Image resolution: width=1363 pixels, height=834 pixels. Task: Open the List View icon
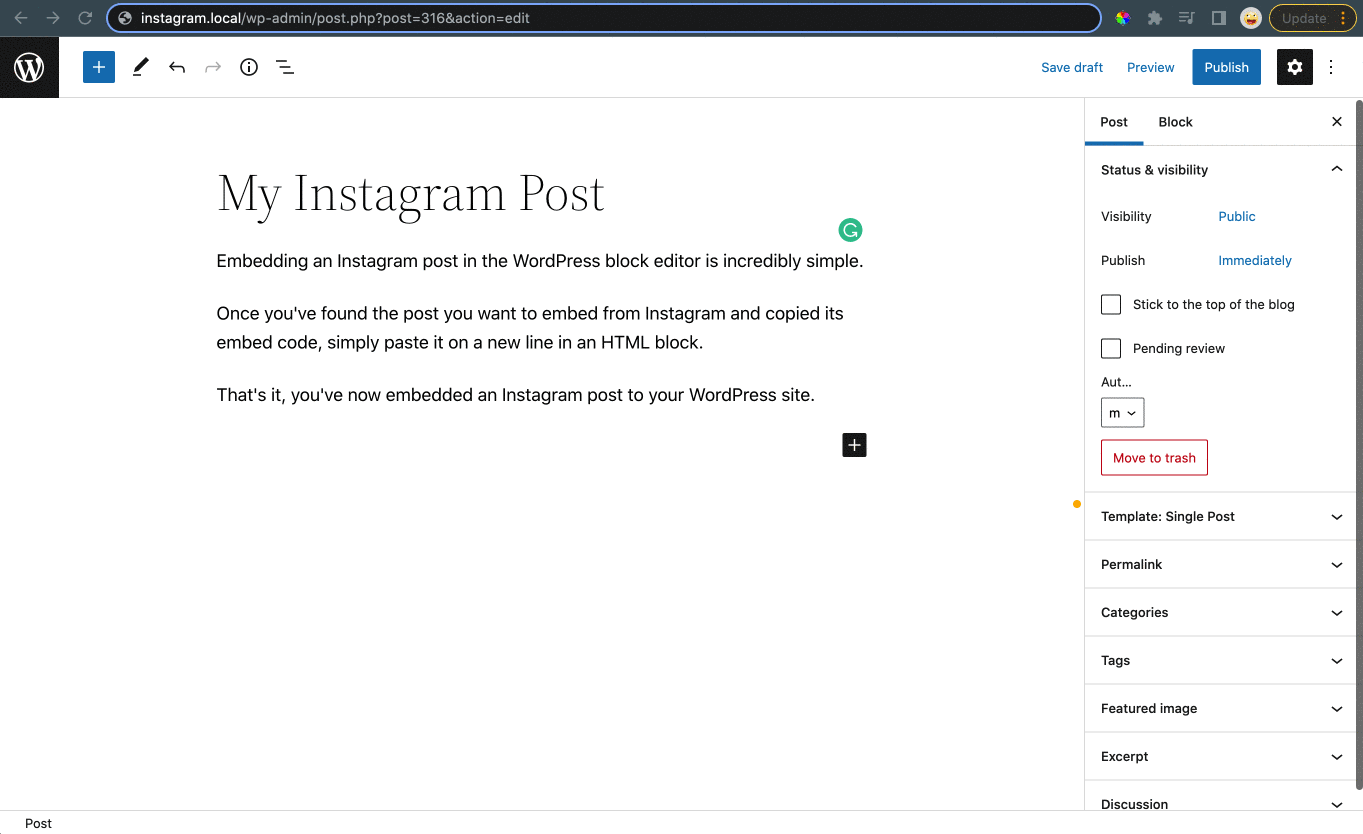(285, 67)
